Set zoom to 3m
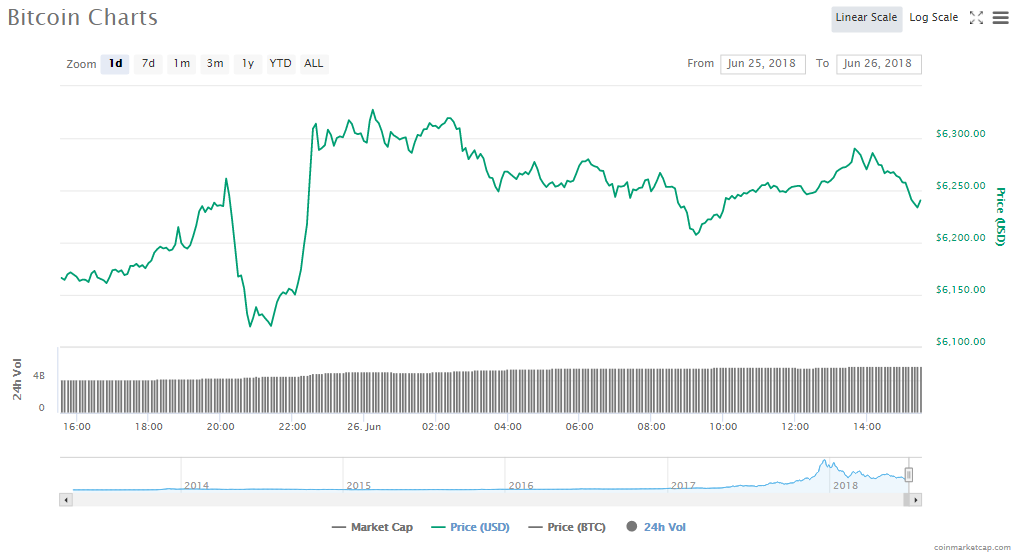The width and height of the screenshot is (1022, 557). (x=215, y=64)
